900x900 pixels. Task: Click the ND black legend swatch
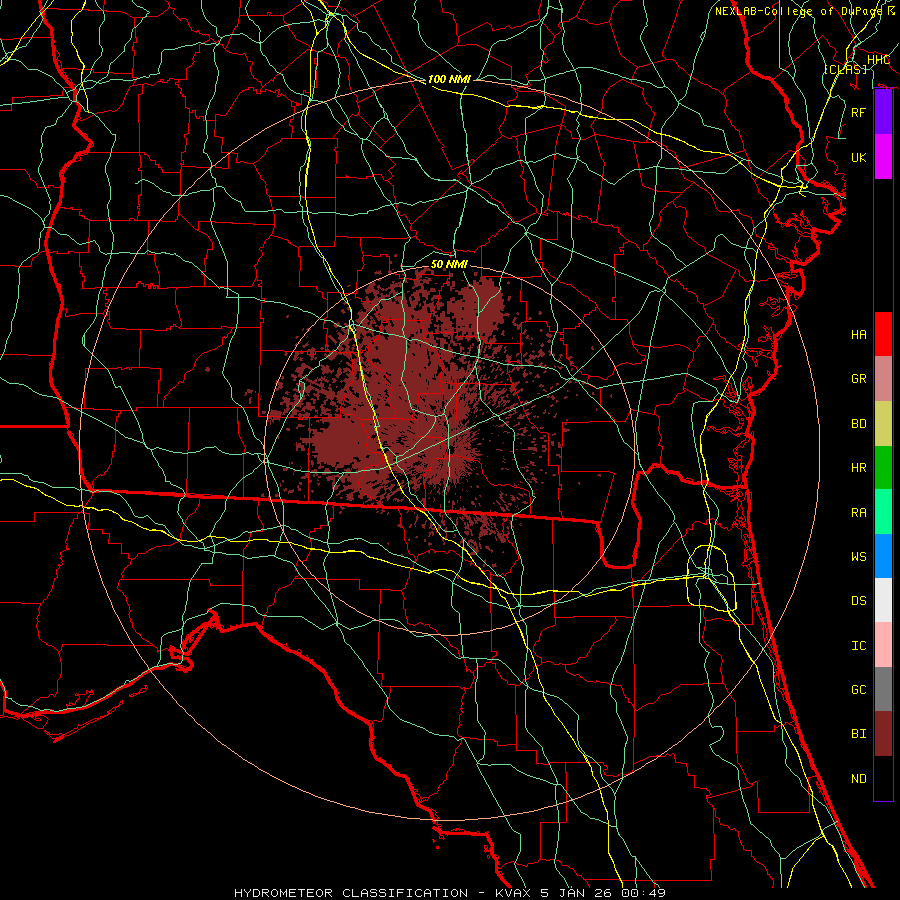click(x=883, y=778)
